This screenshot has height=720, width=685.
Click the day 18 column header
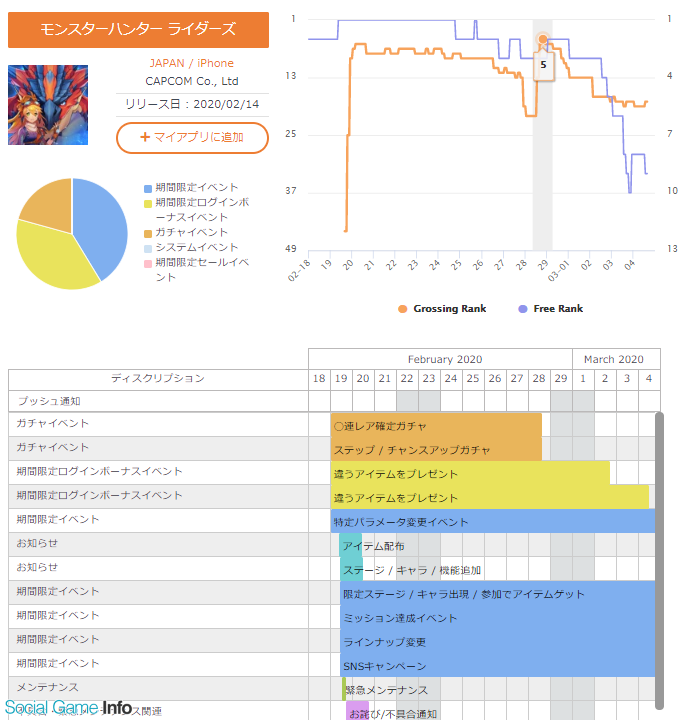[x=319, y=379]
